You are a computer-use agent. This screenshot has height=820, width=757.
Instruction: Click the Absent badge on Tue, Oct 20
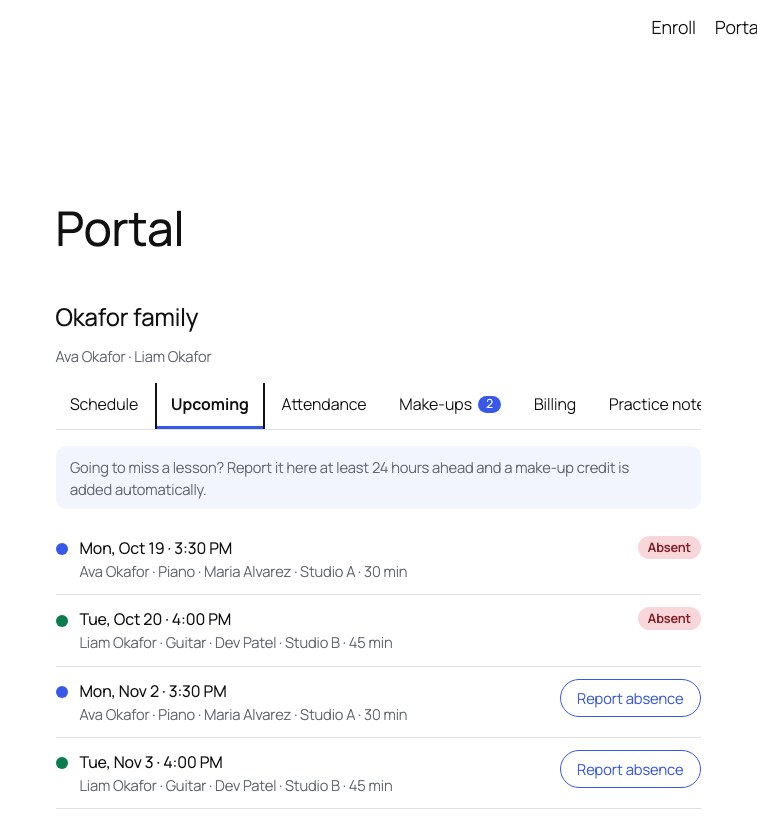(669, 619)
